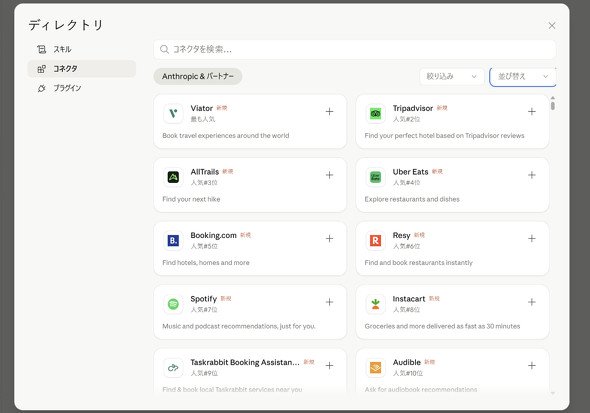Click the Taskrabbit Booking Assistant logo
Screen dimensions: 590x413
[x=173, y=367]
